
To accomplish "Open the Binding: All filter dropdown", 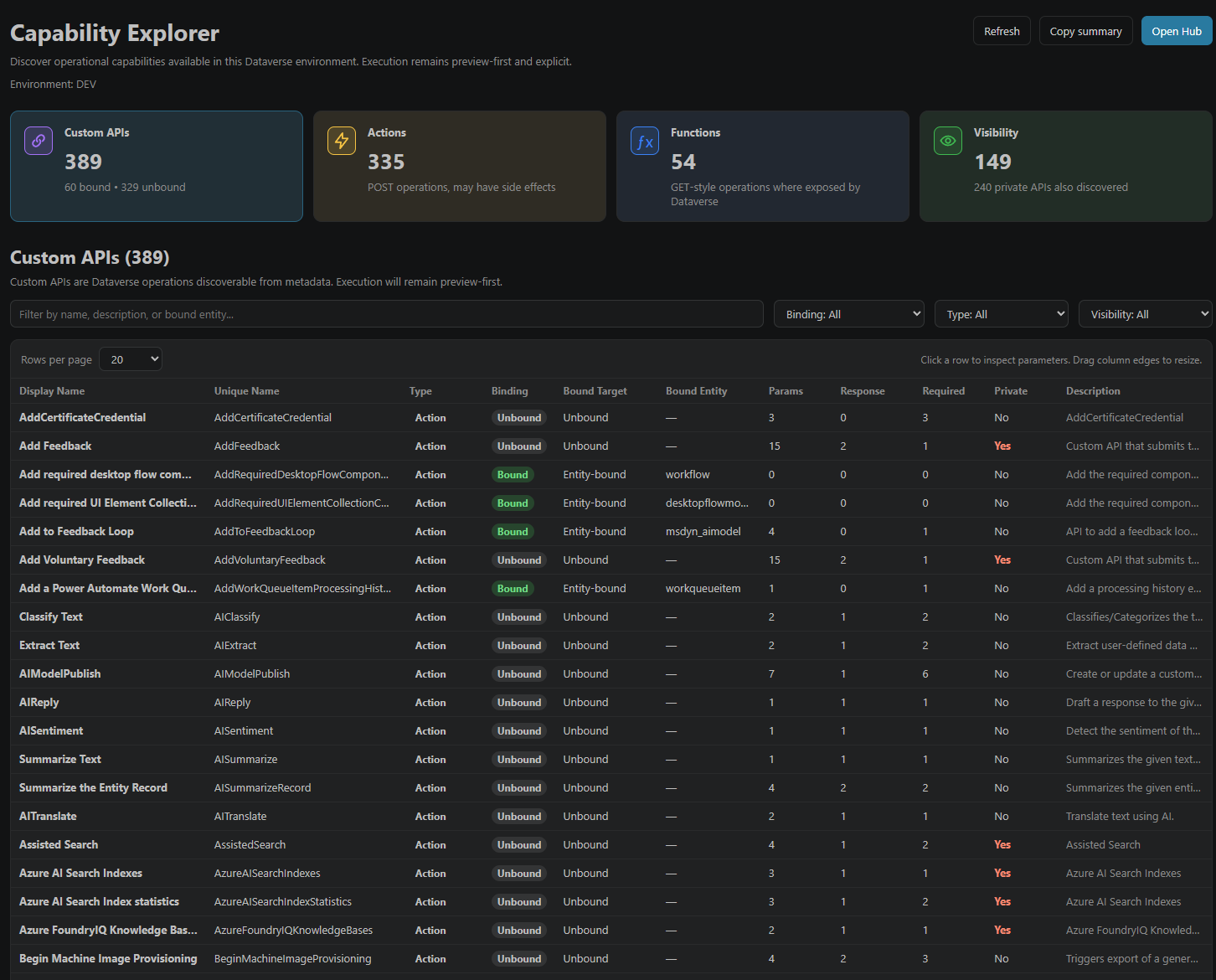I will click(x=849, y=314).
